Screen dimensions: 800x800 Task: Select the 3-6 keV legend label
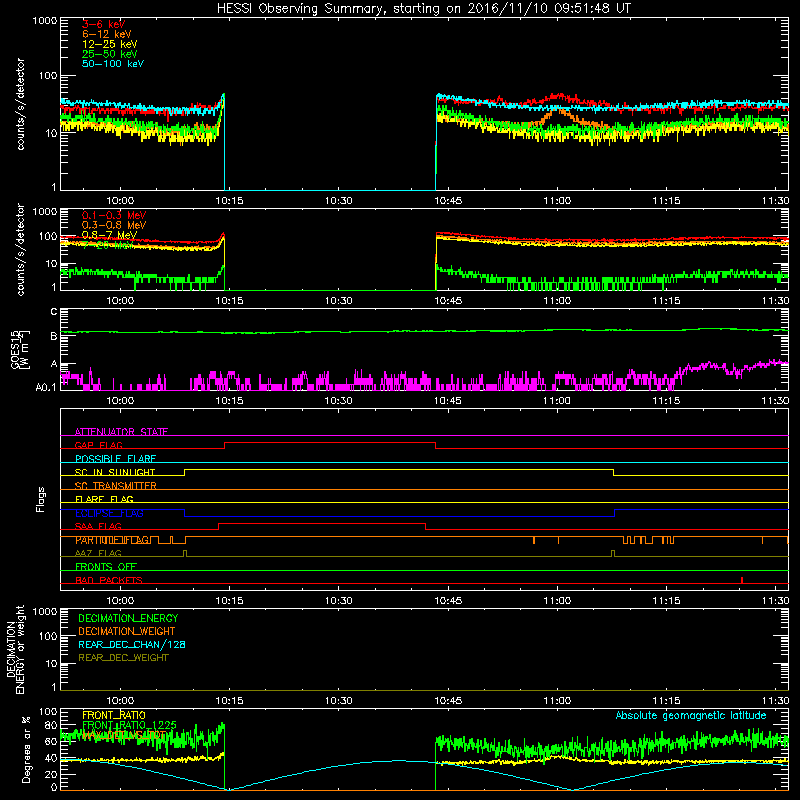pos(103,24)
